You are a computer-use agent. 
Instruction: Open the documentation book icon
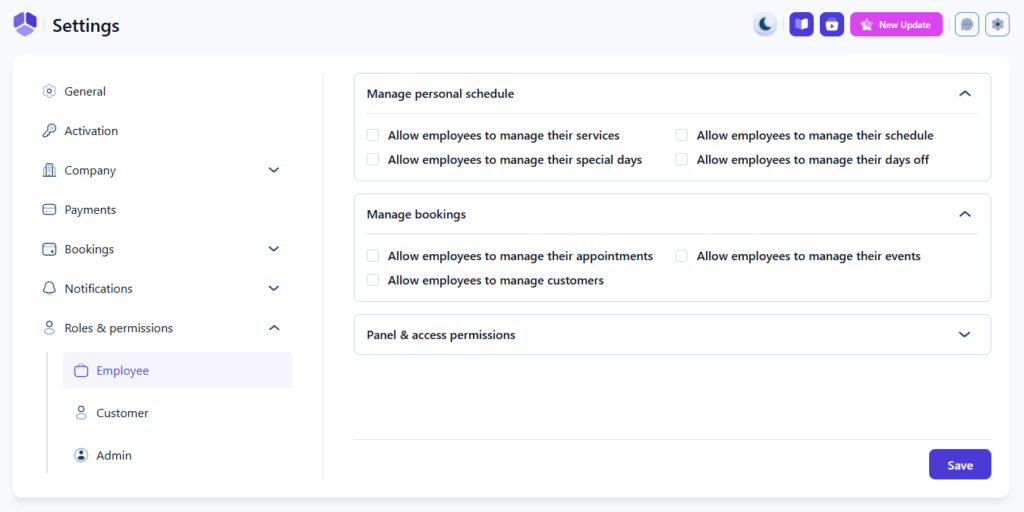[801, 25]
